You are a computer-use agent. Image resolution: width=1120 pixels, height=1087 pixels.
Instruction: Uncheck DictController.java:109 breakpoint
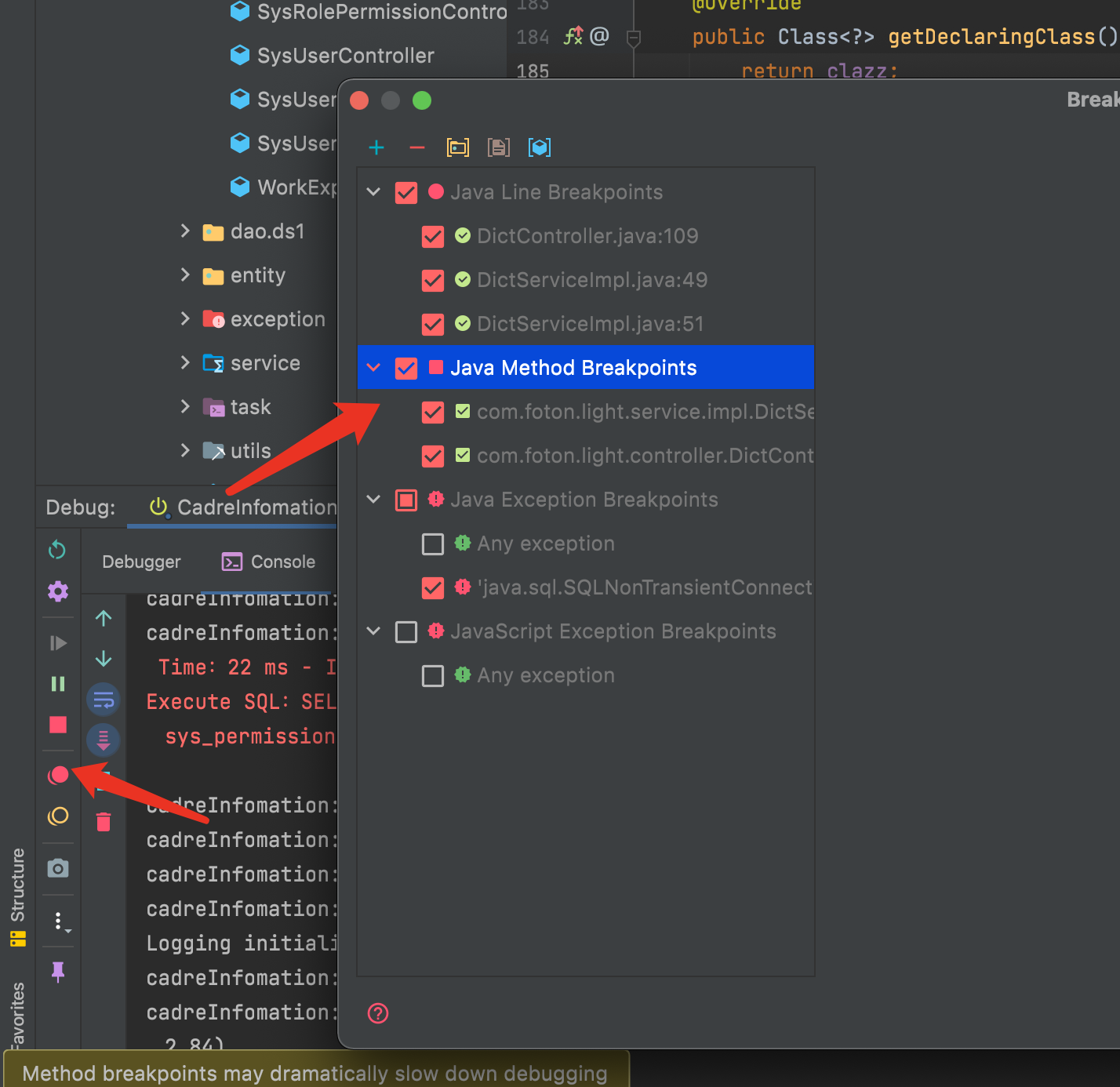pyautogui.click(x=433, y=236)
